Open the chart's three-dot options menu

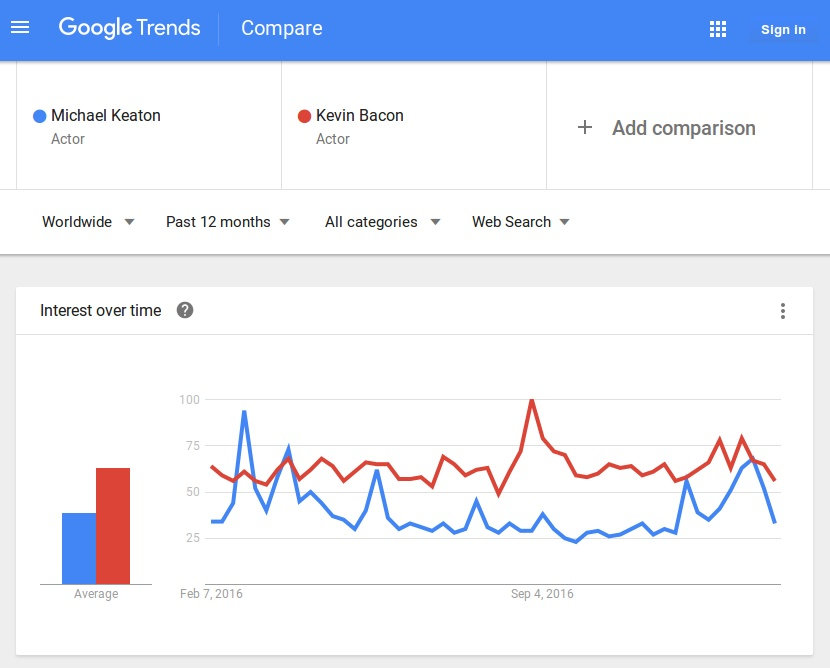click(x=783, y=311)
